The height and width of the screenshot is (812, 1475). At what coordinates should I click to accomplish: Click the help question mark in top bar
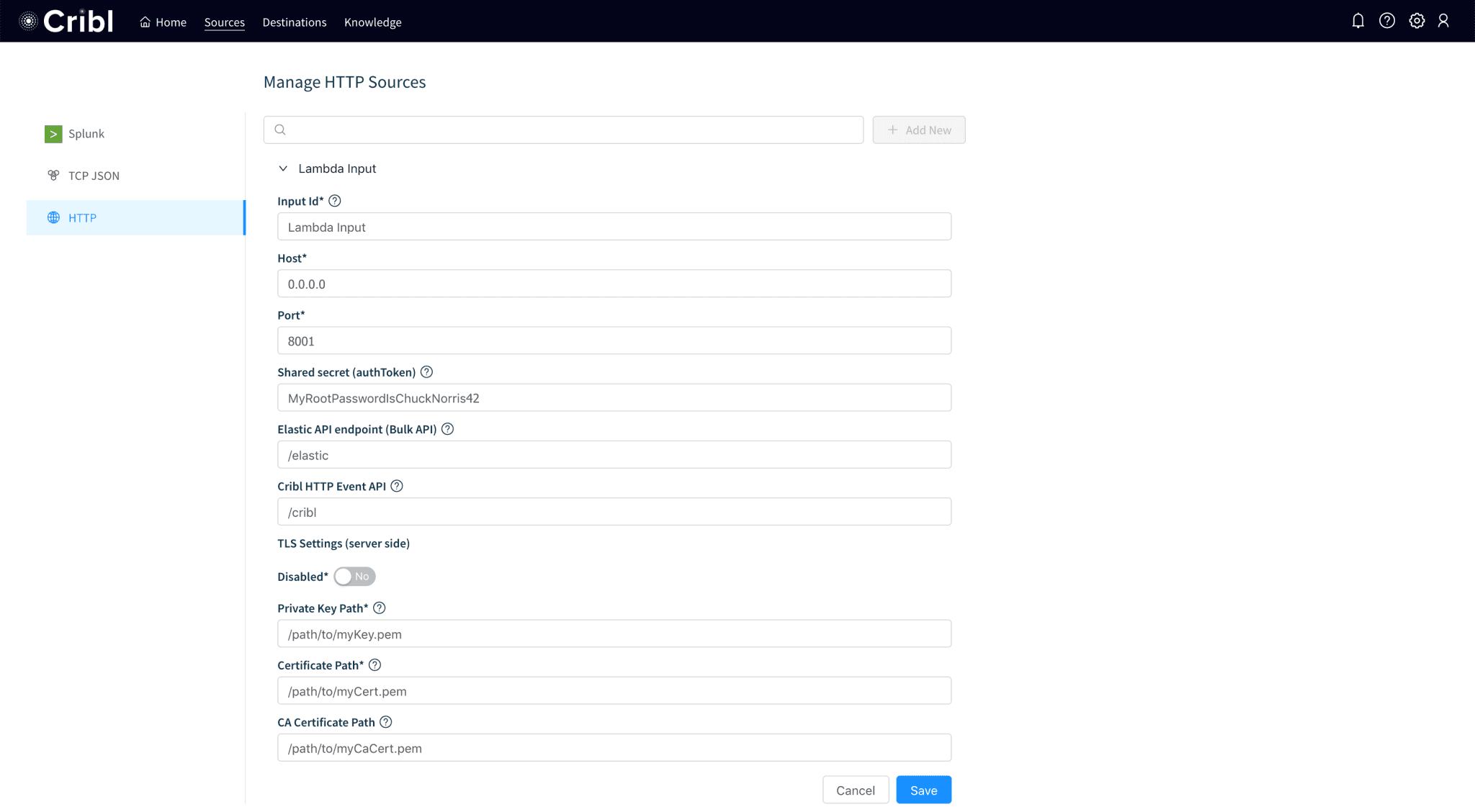tap(1386, 21)
